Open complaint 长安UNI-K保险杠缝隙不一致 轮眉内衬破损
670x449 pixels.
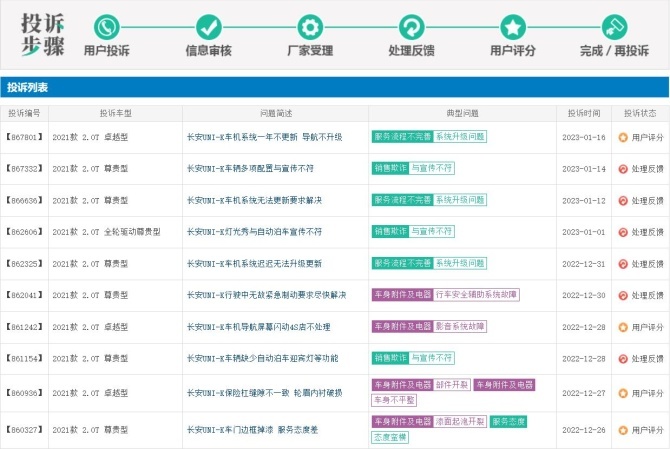[264, 393]
